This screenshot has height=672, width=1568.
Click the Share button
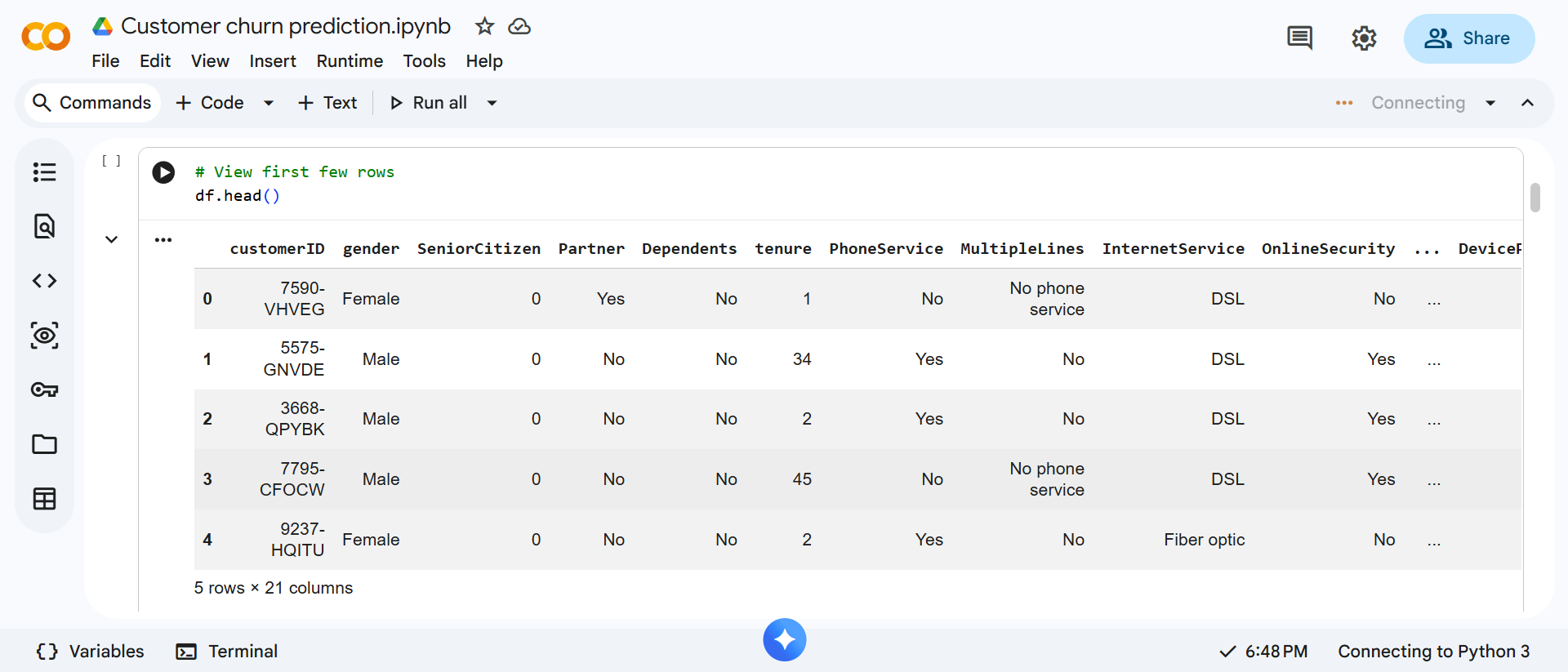[x=1468, y=38]
